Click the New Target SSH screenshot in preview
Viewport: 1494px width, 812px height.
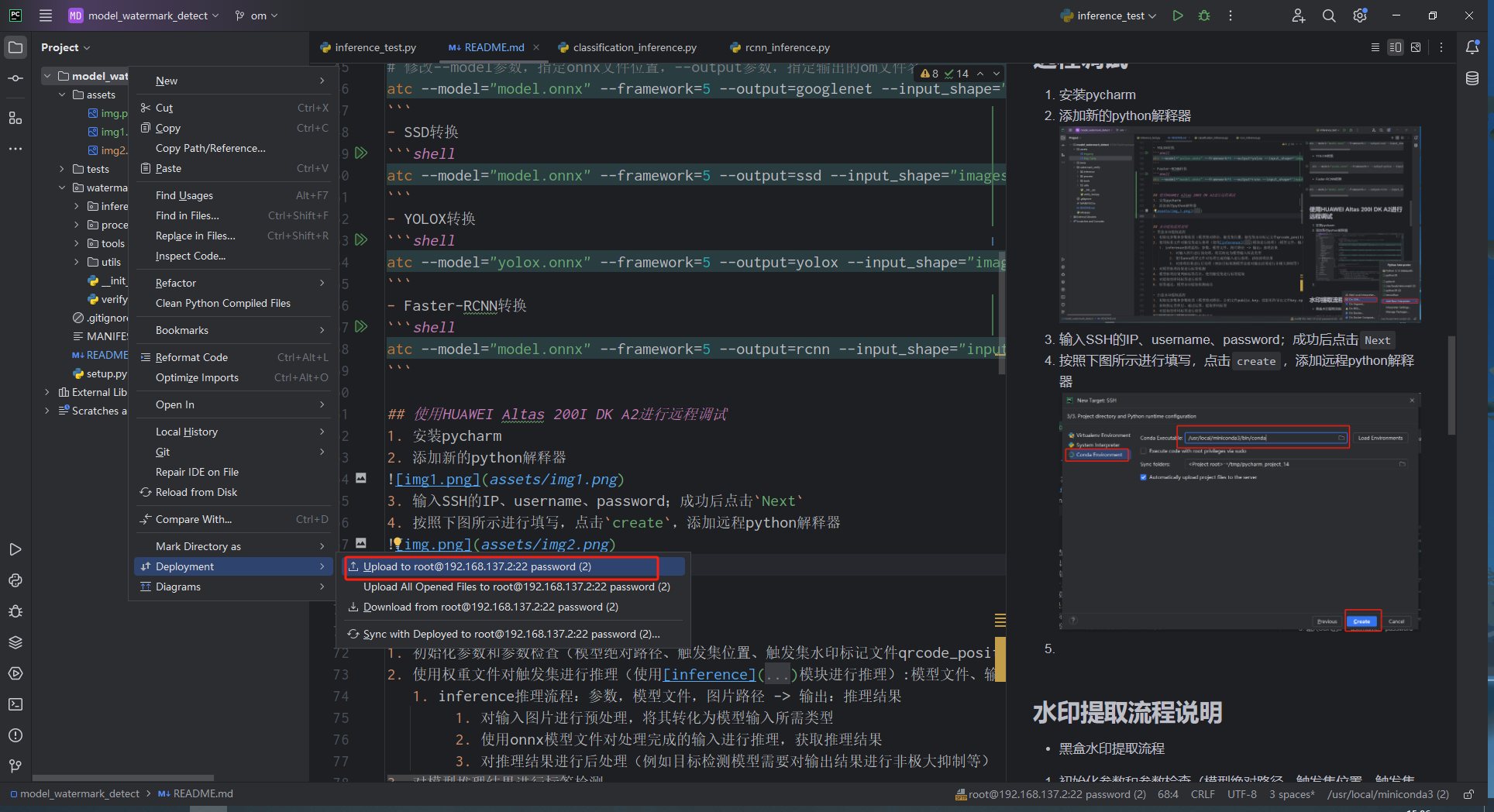coord(1240,511)
